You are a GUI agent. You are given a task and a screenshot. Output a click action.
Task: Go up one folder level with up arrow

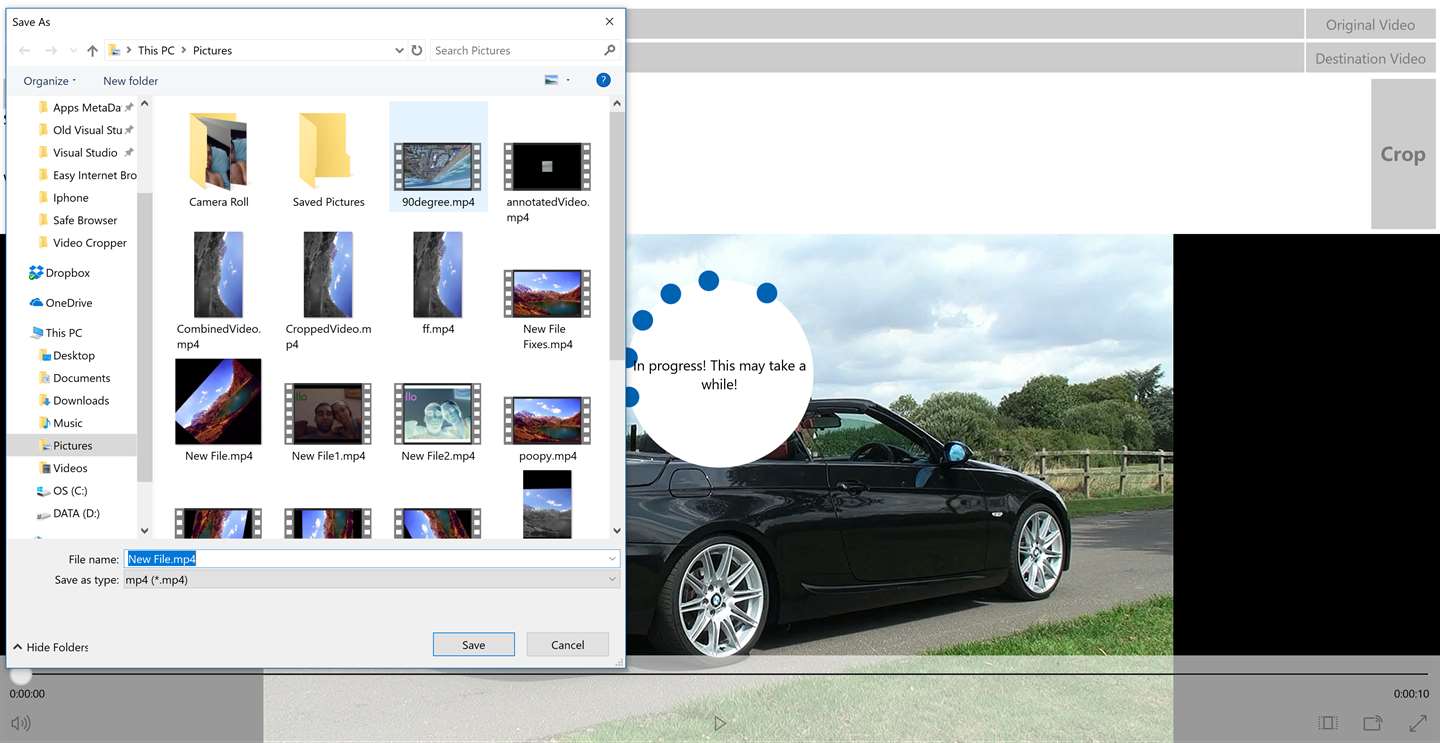[92, 50]
